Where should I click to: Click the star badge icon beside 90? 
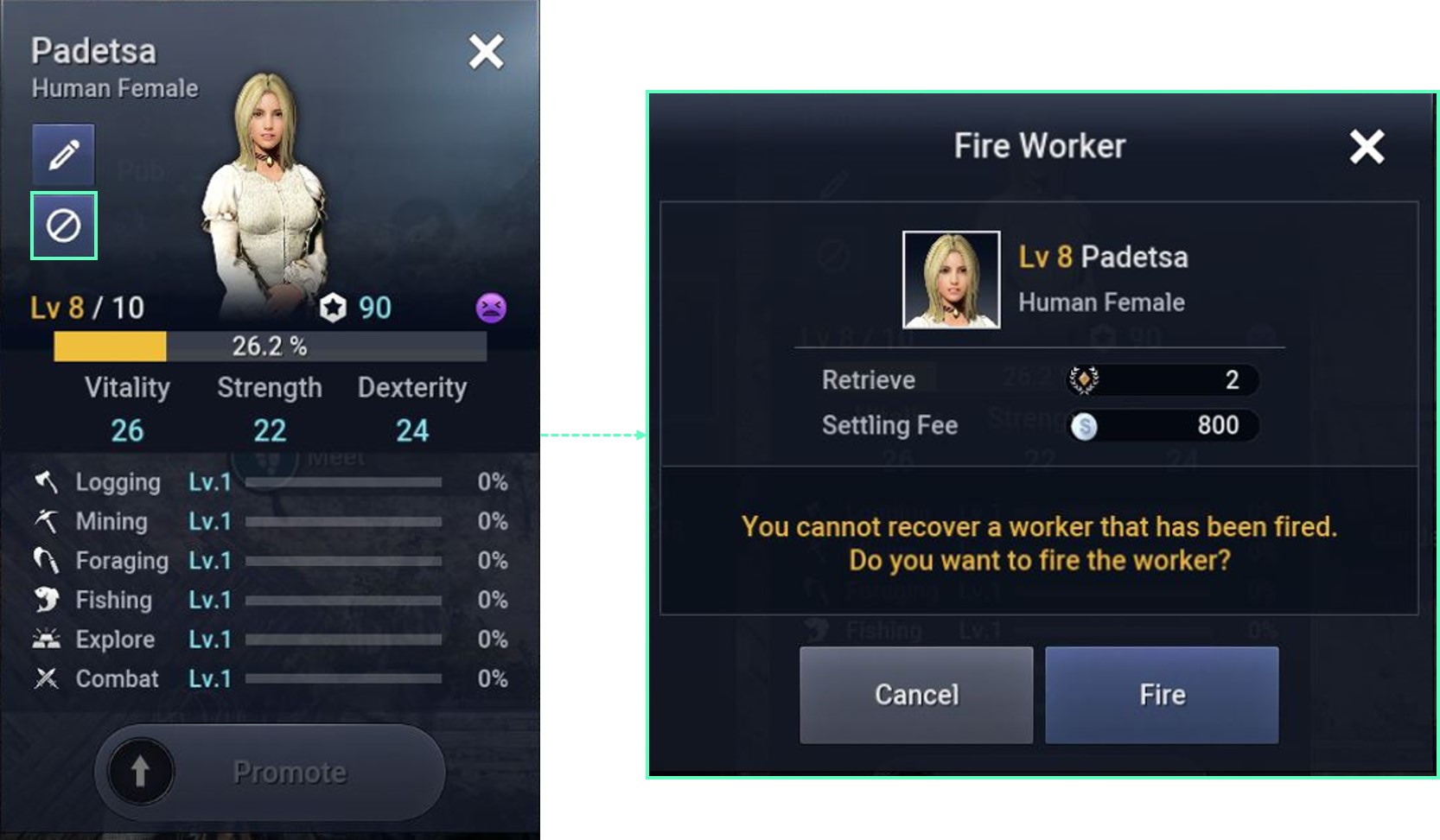point(333,308)
